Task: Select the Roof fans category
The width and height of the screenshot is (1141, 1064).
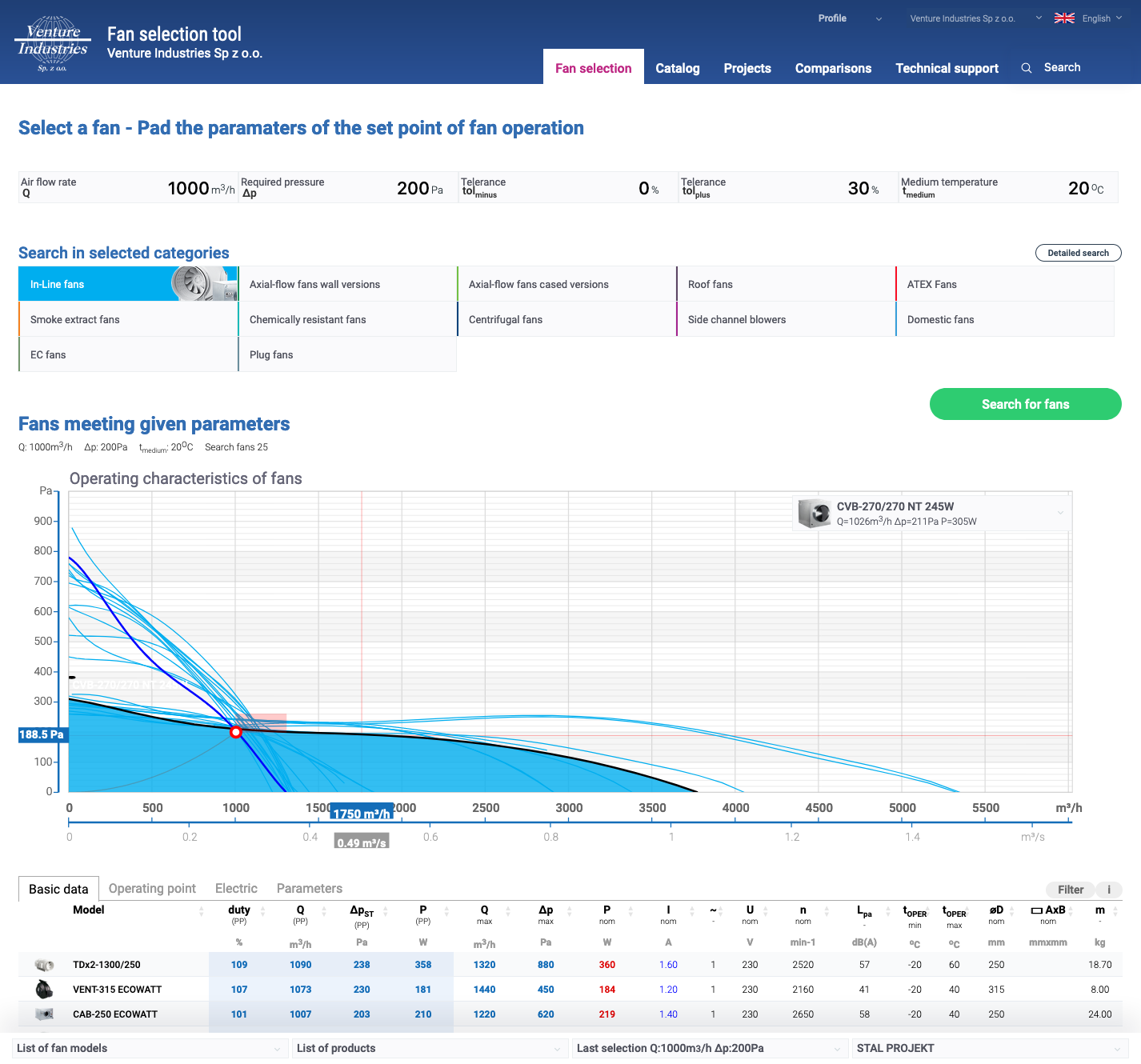Action: [x=786, y=284]
